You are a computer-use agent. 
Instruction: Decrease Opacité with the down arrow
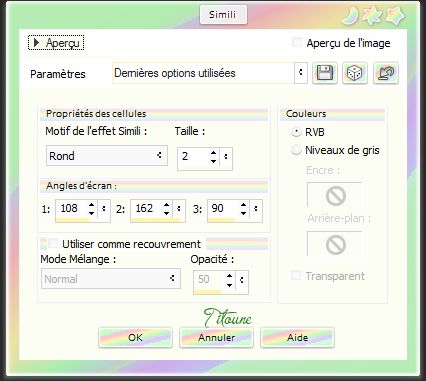[x=229, y=285]
